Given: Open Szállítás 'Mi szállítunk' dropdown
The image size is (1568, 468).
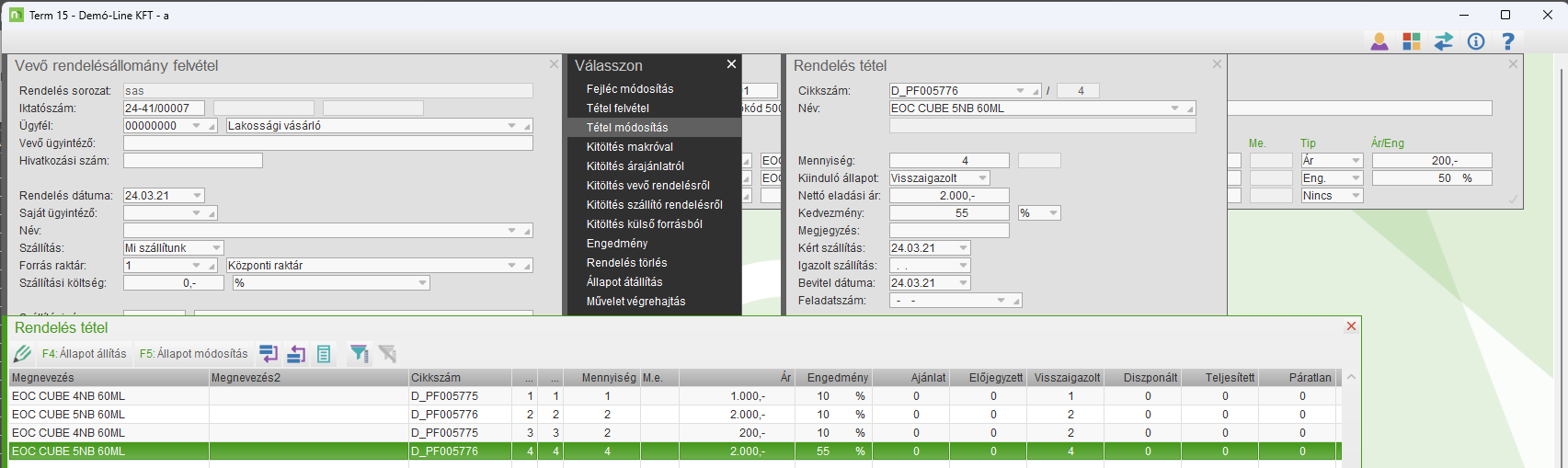Looking at the screenshot, I should point(217,248).
